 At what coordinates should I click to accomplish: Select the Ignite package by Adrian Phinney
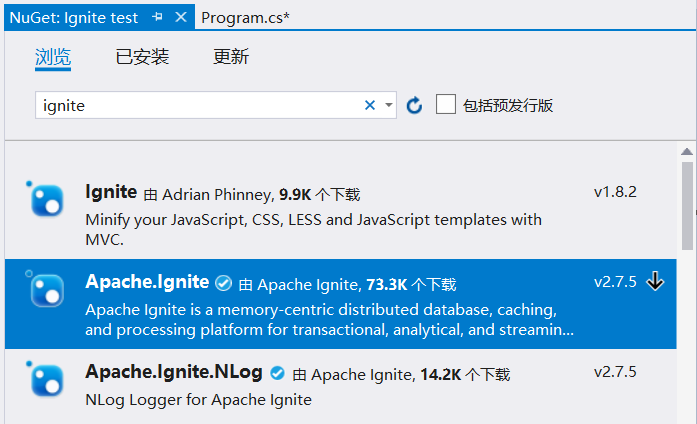(341, 214)
